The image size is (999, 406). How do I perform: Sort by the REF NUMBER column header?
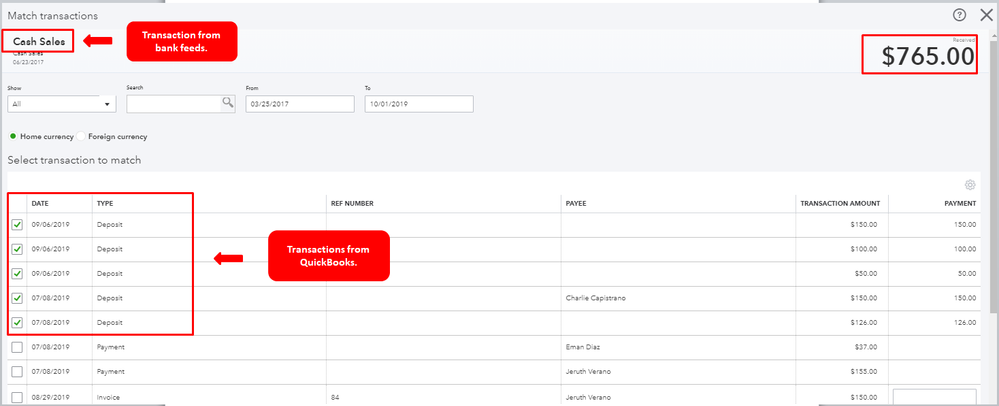(x=352, y=203)
